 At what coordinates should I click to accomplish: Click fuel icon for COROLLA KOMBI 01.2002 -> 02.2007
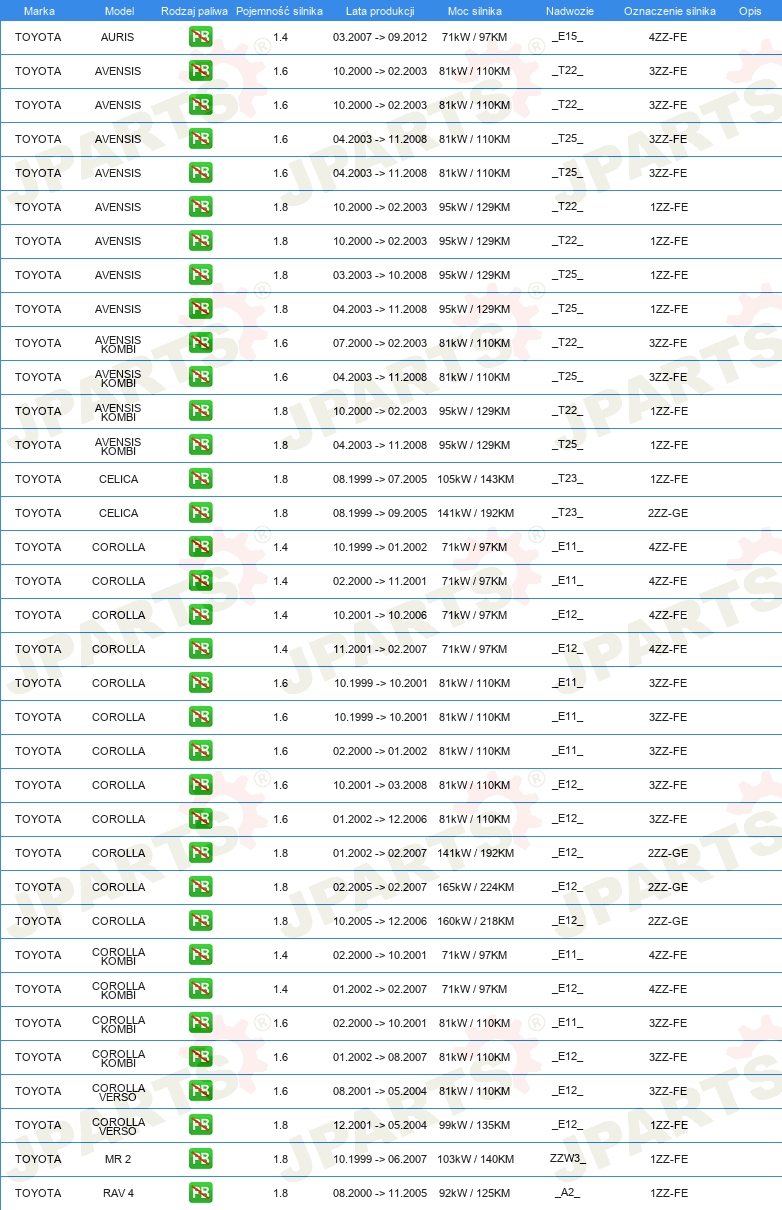tap(200, 989)
